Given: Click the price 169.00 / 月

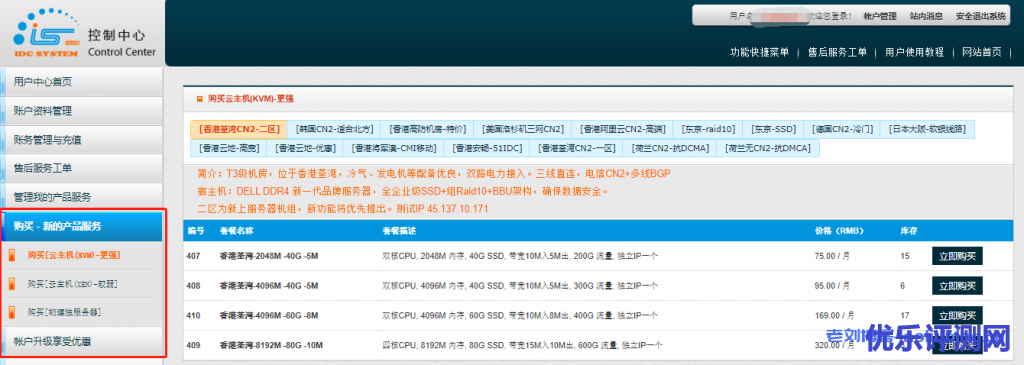Looking at the screenshot, I should tap(835, 315).
